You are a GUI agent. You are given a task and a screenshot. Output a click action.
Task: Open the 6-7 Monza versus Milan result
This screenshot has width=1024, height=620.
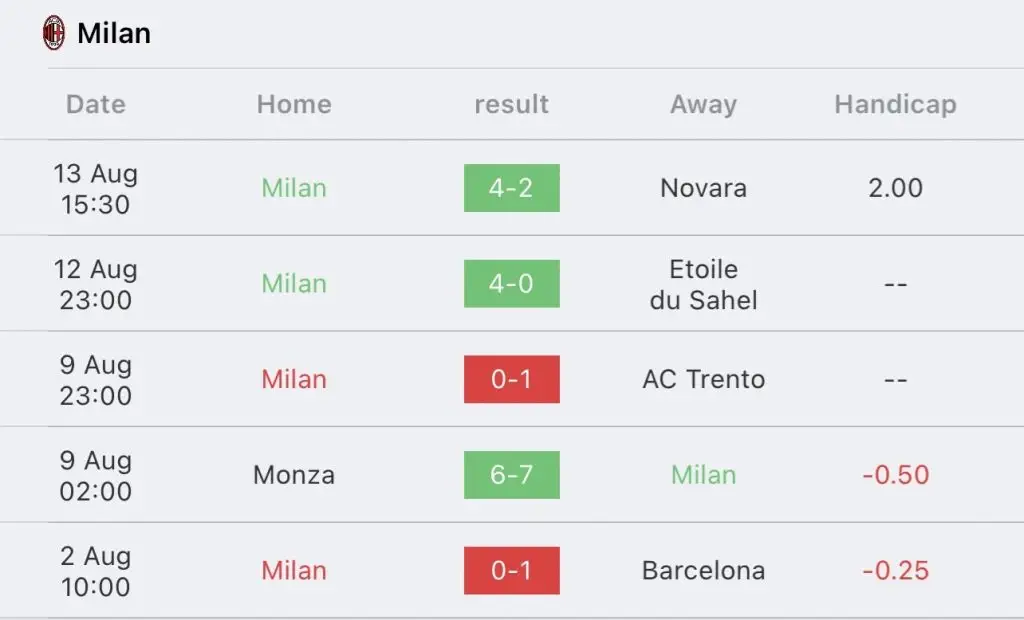[512, 475]
